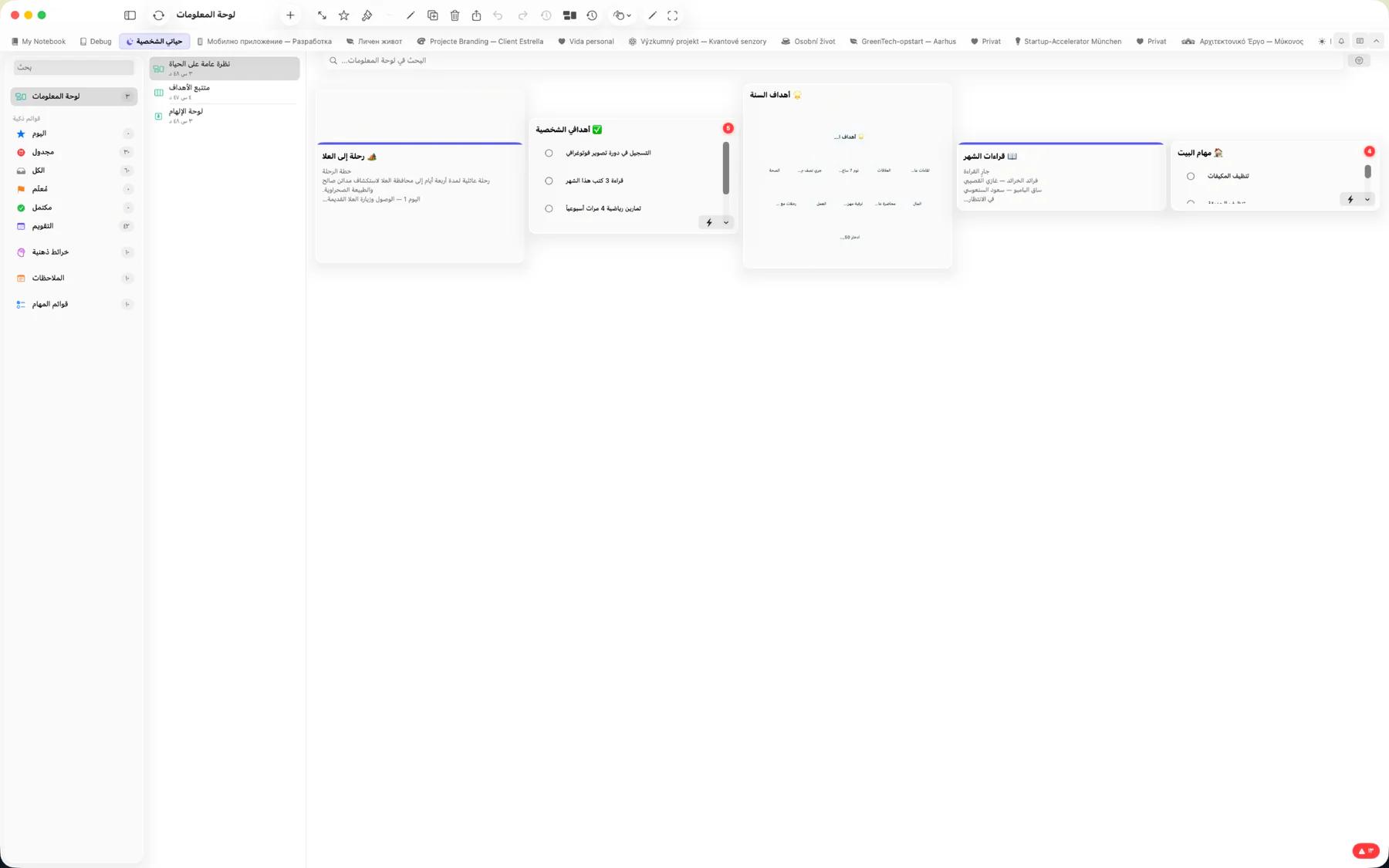Viewport: 1389px width, 868px height.
Task: Open Мобилно приложение — Разработка tab
Action: pyautogui.click(x=264, y=42)
